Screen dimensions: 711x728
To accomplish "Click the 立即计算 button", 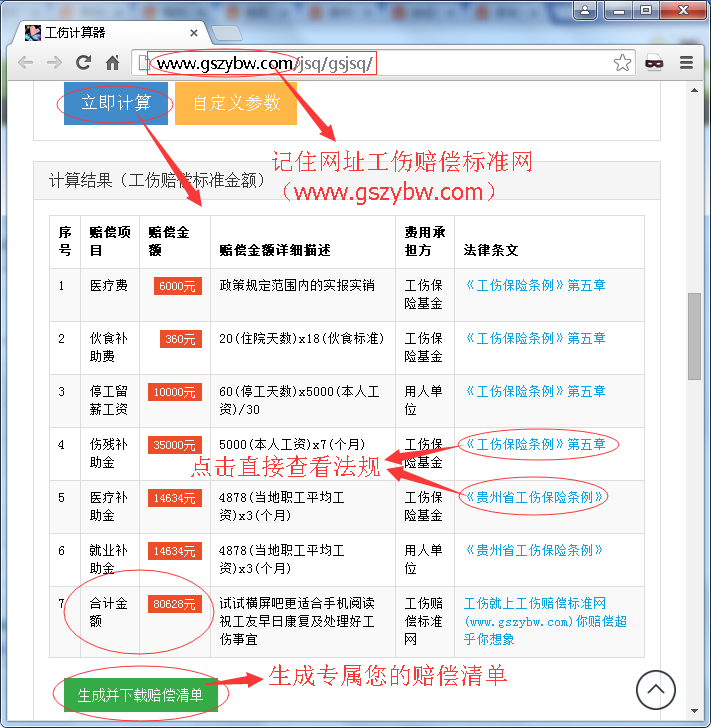I will tap(116, 103).
